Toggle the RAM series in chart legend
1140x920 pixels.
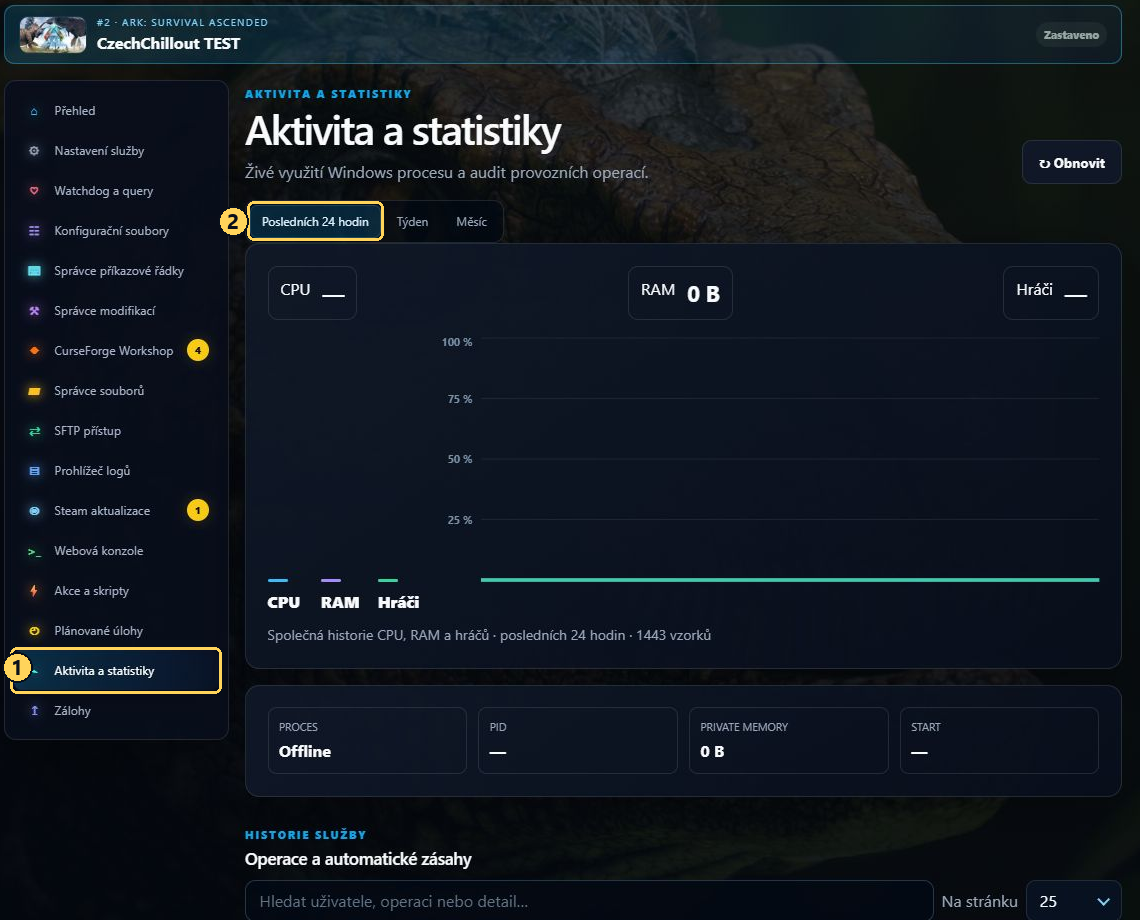tap(340, 595)
